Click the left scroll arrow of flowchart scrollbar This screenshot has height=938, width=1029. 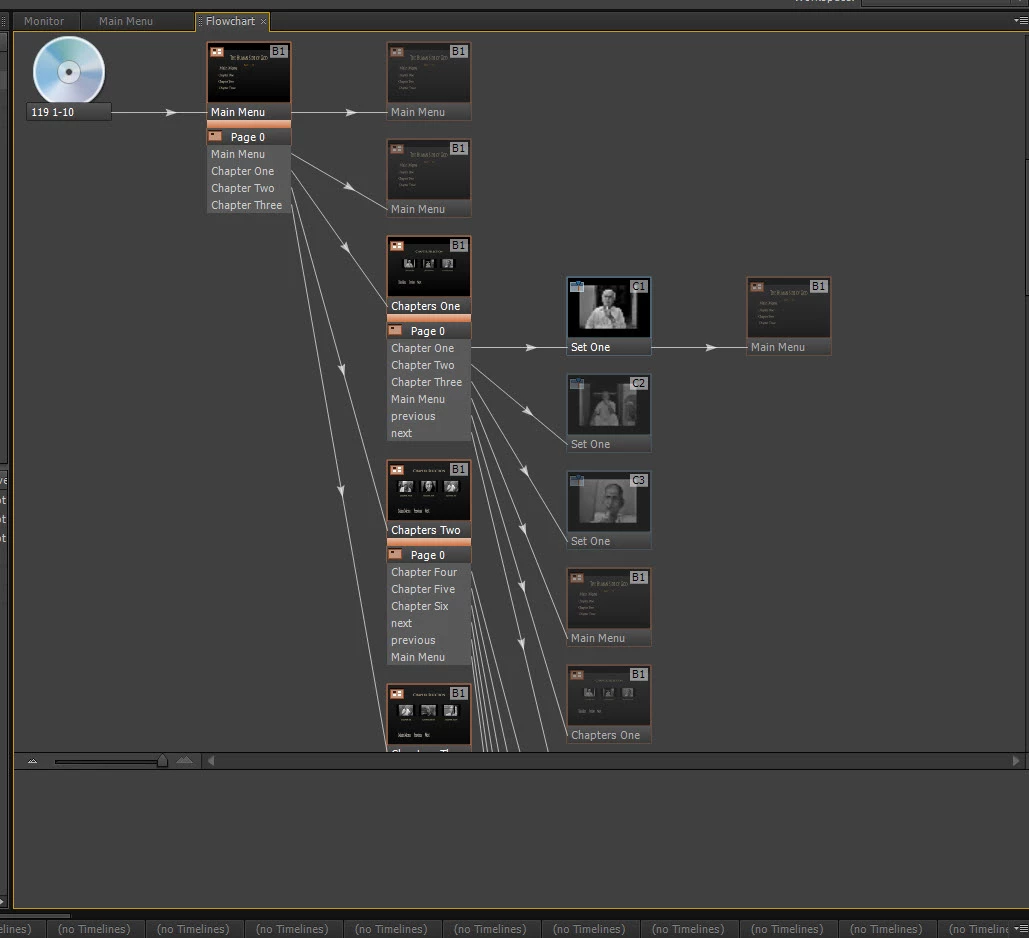pos(211,761)
